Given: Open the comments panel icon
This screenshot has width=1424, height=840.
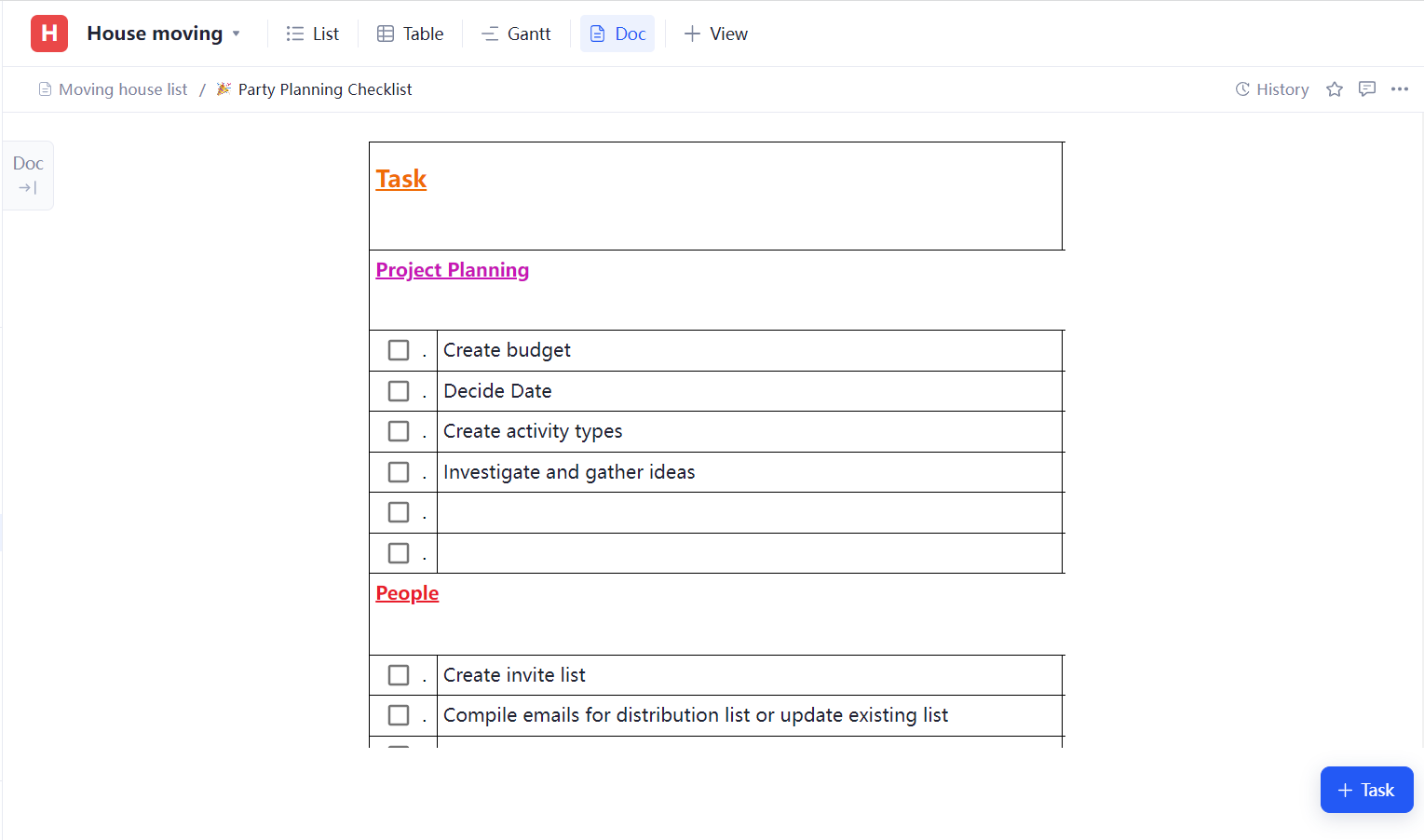Looking at the screenshot, I should (x=1367, y=89).
